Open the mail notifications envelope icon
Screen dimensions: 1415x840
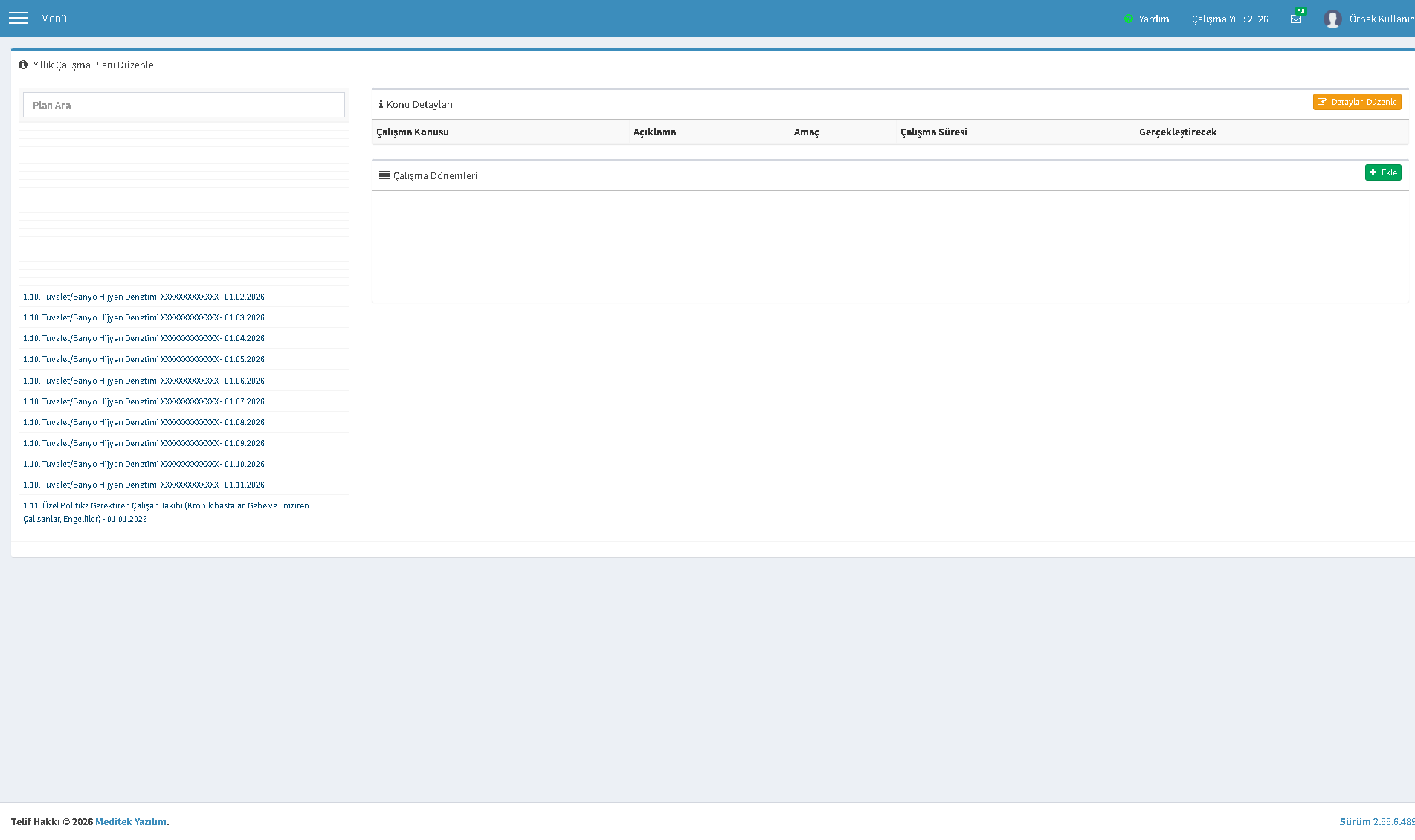(1296, 19)
